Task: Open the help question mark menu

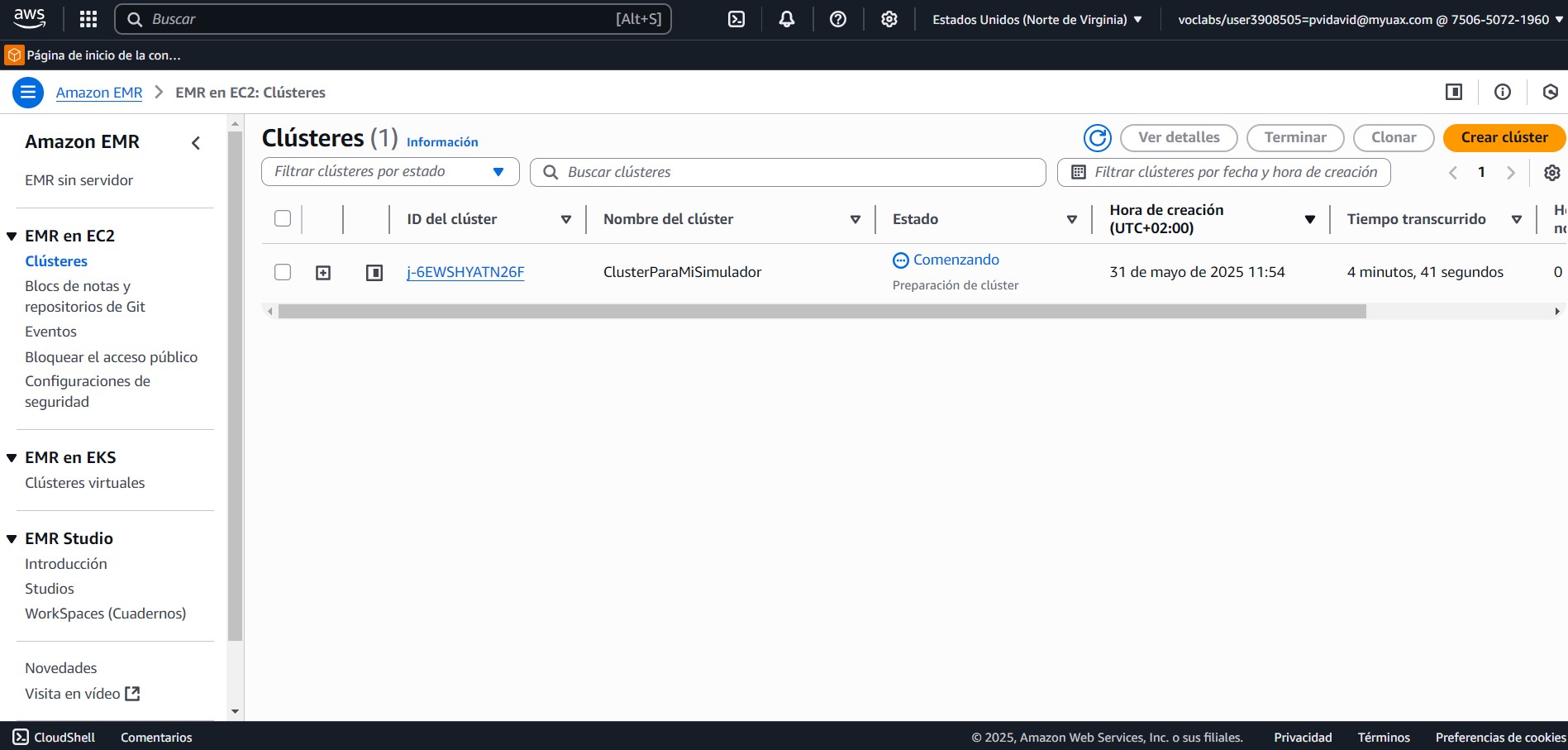Action: tap(838, 19)
